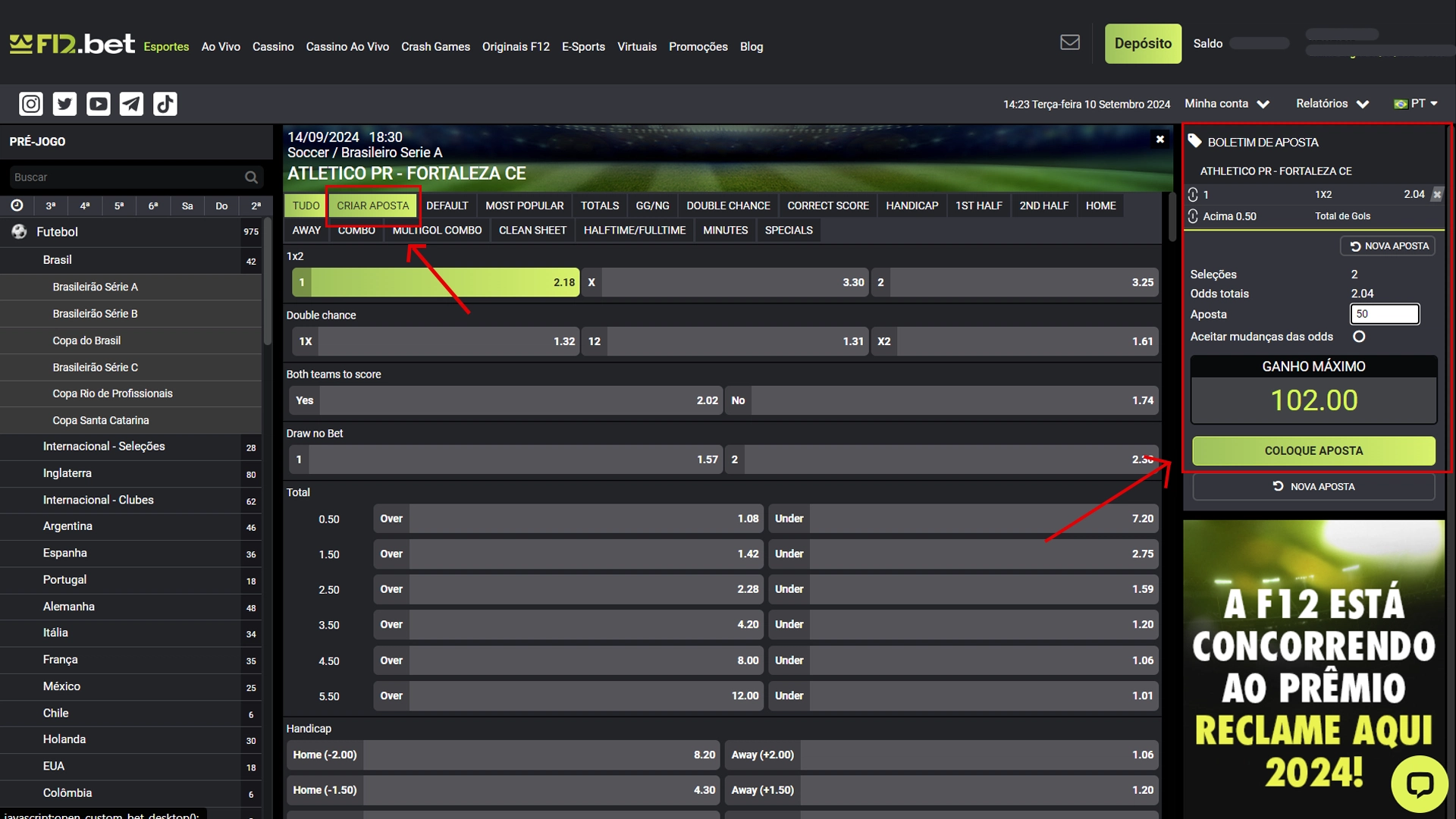The height and width of the screenshot is (819, 1456).
Task: Click the search magnifier in Buscar field
Action: point(251,177)
